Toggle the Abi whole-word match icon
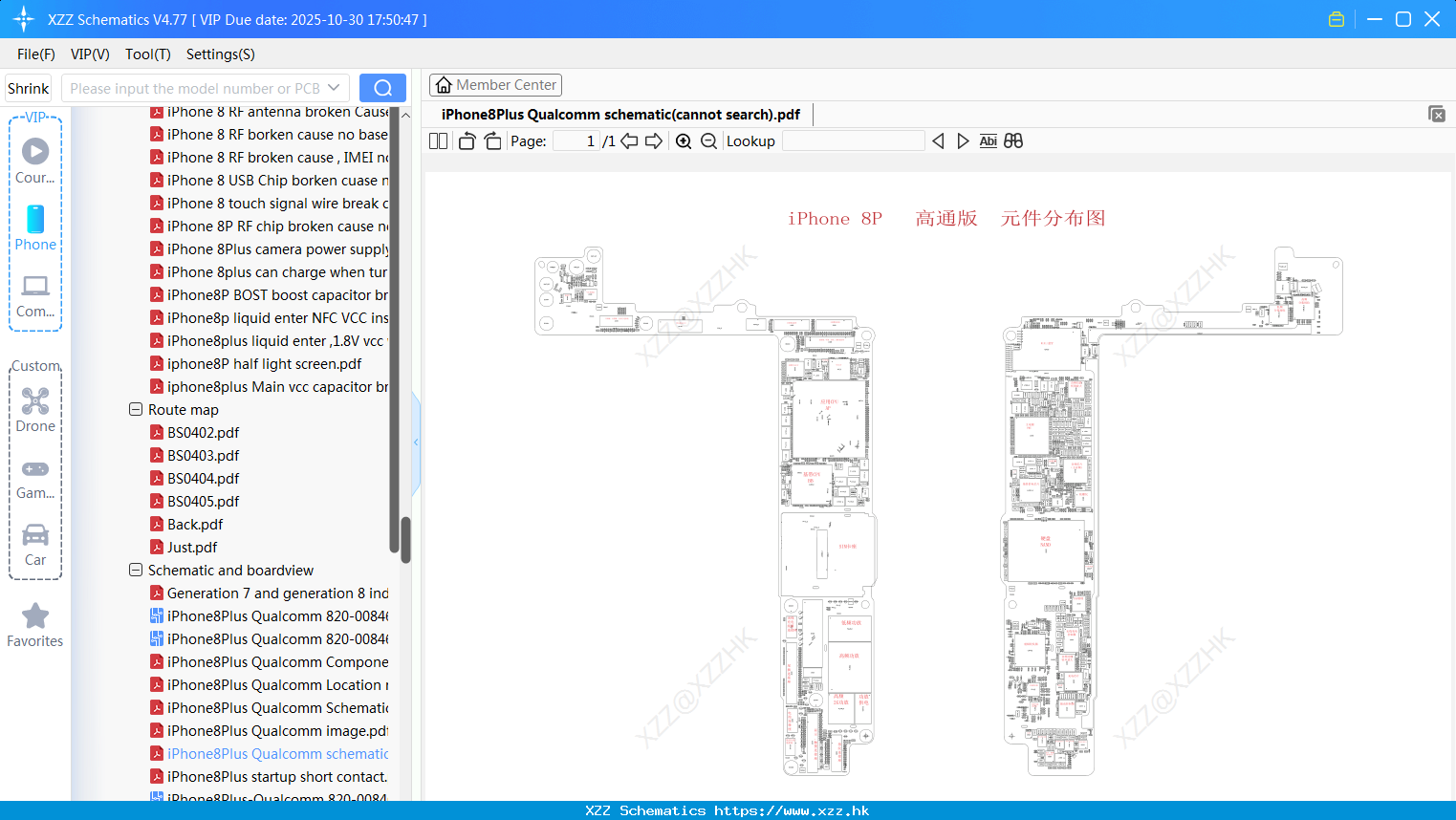 989,141
